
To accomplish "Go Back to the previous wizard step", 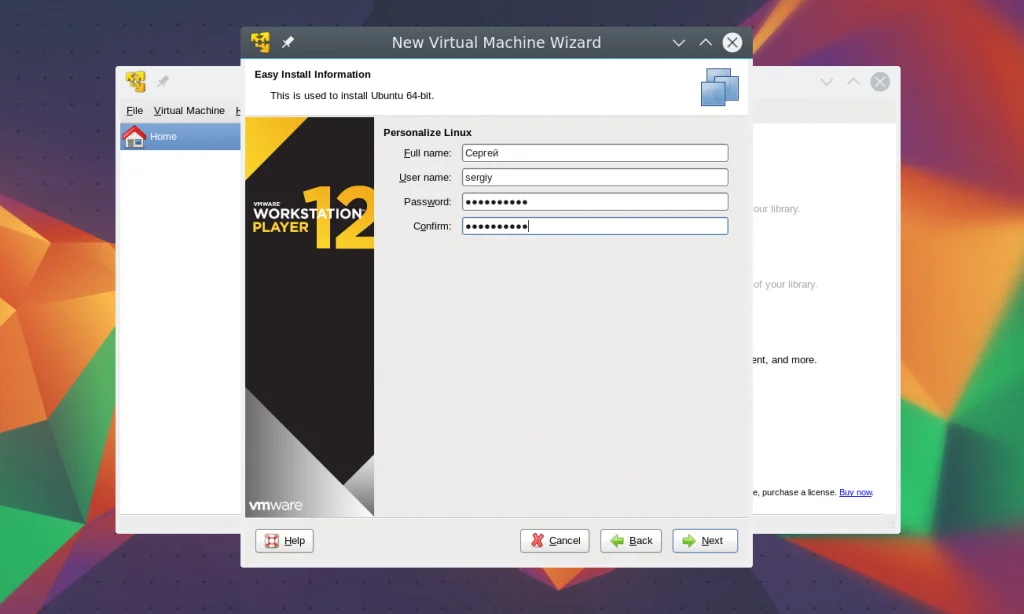I will [631, 541].
